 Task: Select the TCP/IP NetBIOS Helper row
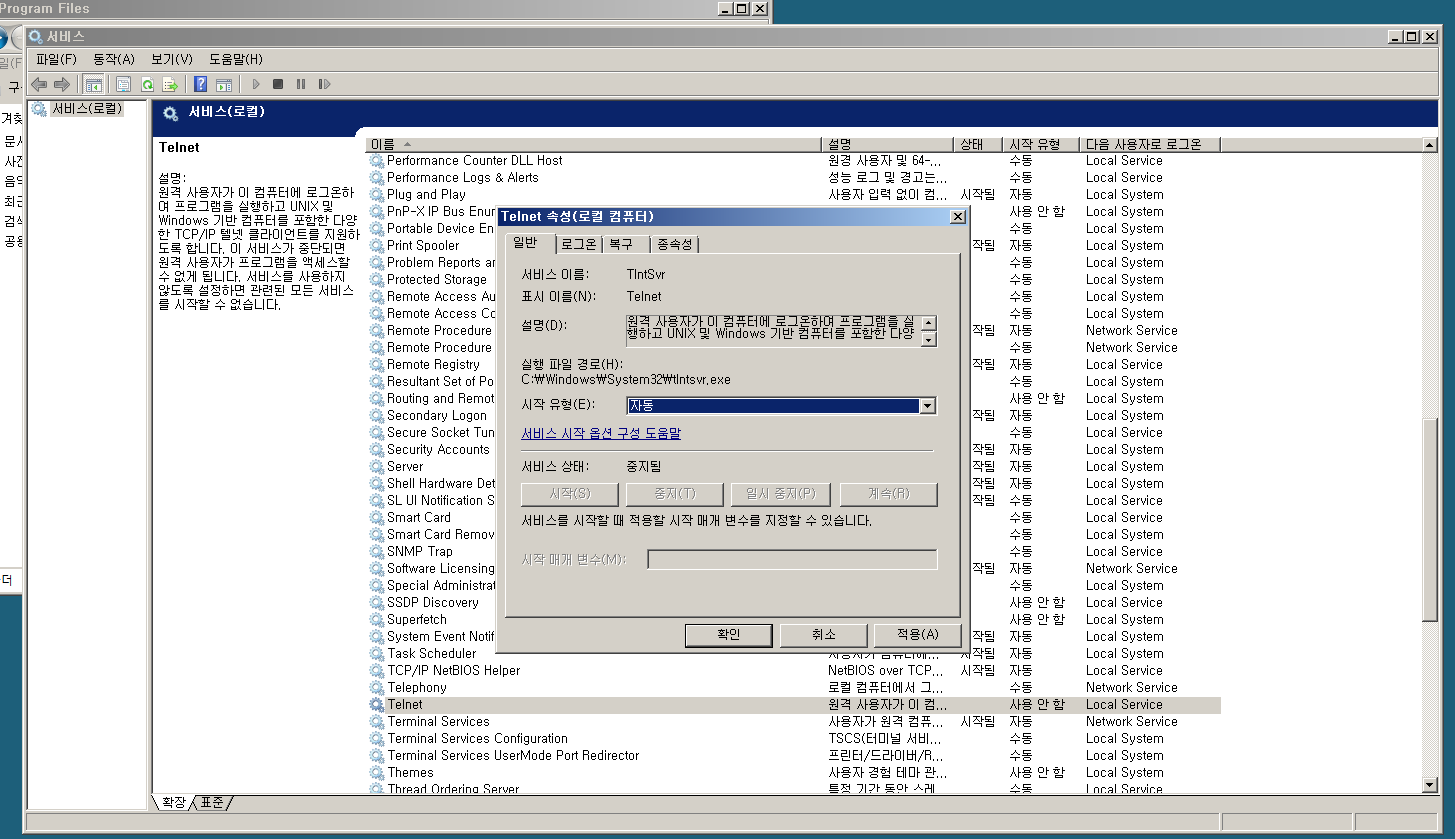[794, 670]
